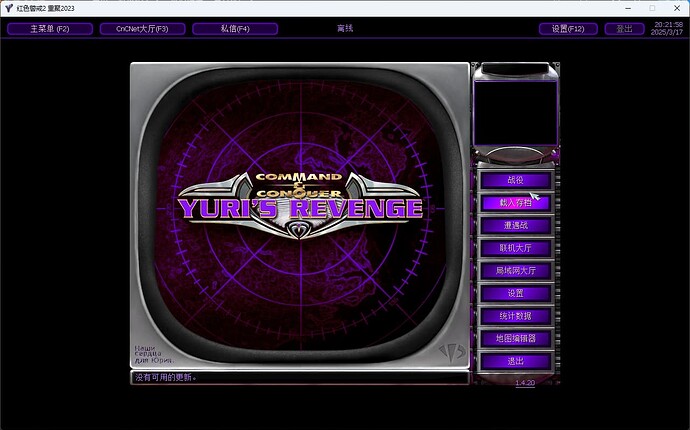The width and height of the screenshot is (690, 430).
Task: Open the 主菜单 (F2) tab
Action: tap(50, 29)
